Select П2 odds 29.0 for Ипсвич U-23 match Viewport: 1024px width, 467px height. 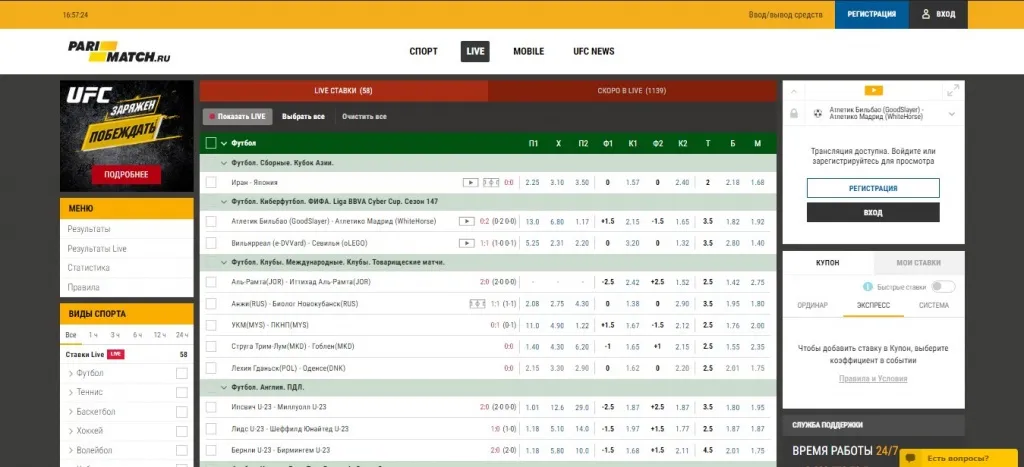(583, 407)
